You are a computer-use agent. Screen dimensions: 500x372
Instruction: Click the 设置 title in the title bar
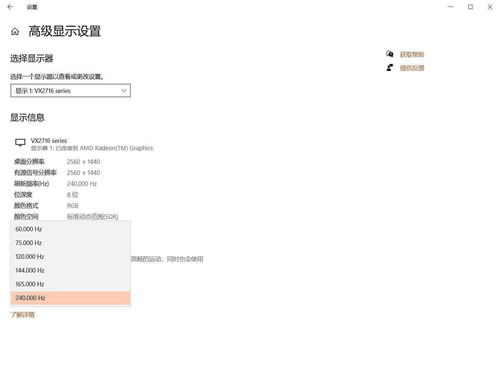pyautogui.click(x=32, y=7)
